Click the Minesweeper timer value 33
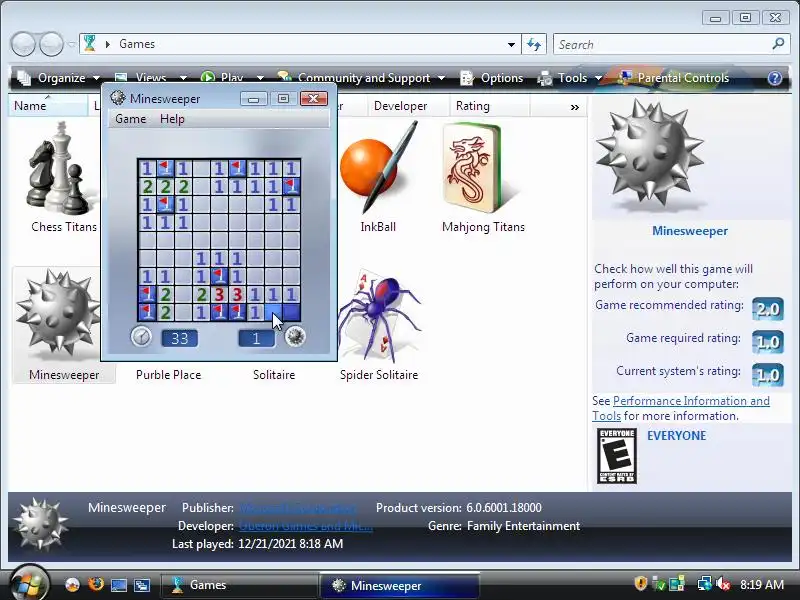 (180, 338)
